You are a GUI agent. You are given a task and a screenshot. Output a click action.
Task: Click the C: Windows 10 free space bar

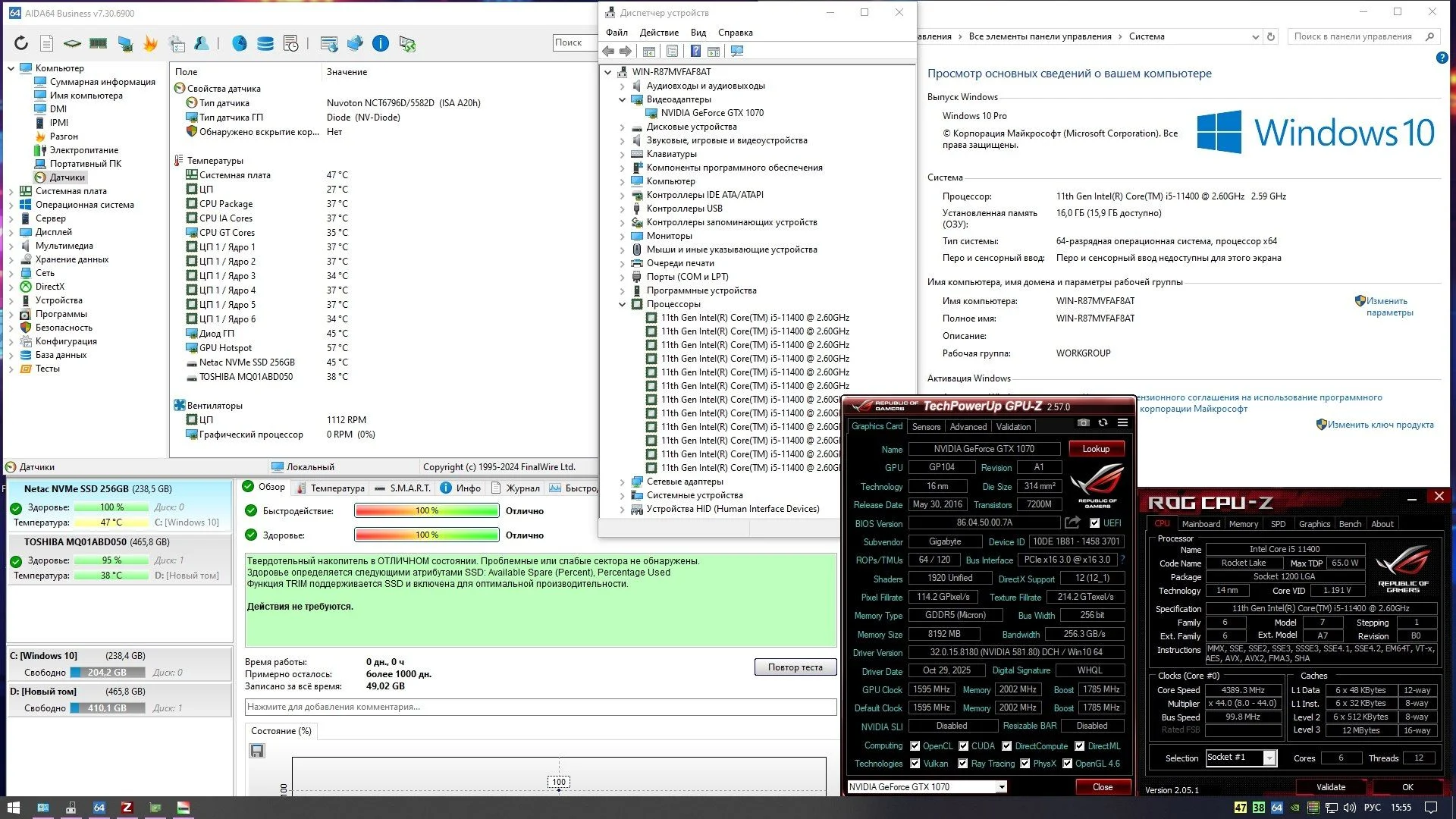[x=108, y=673]
